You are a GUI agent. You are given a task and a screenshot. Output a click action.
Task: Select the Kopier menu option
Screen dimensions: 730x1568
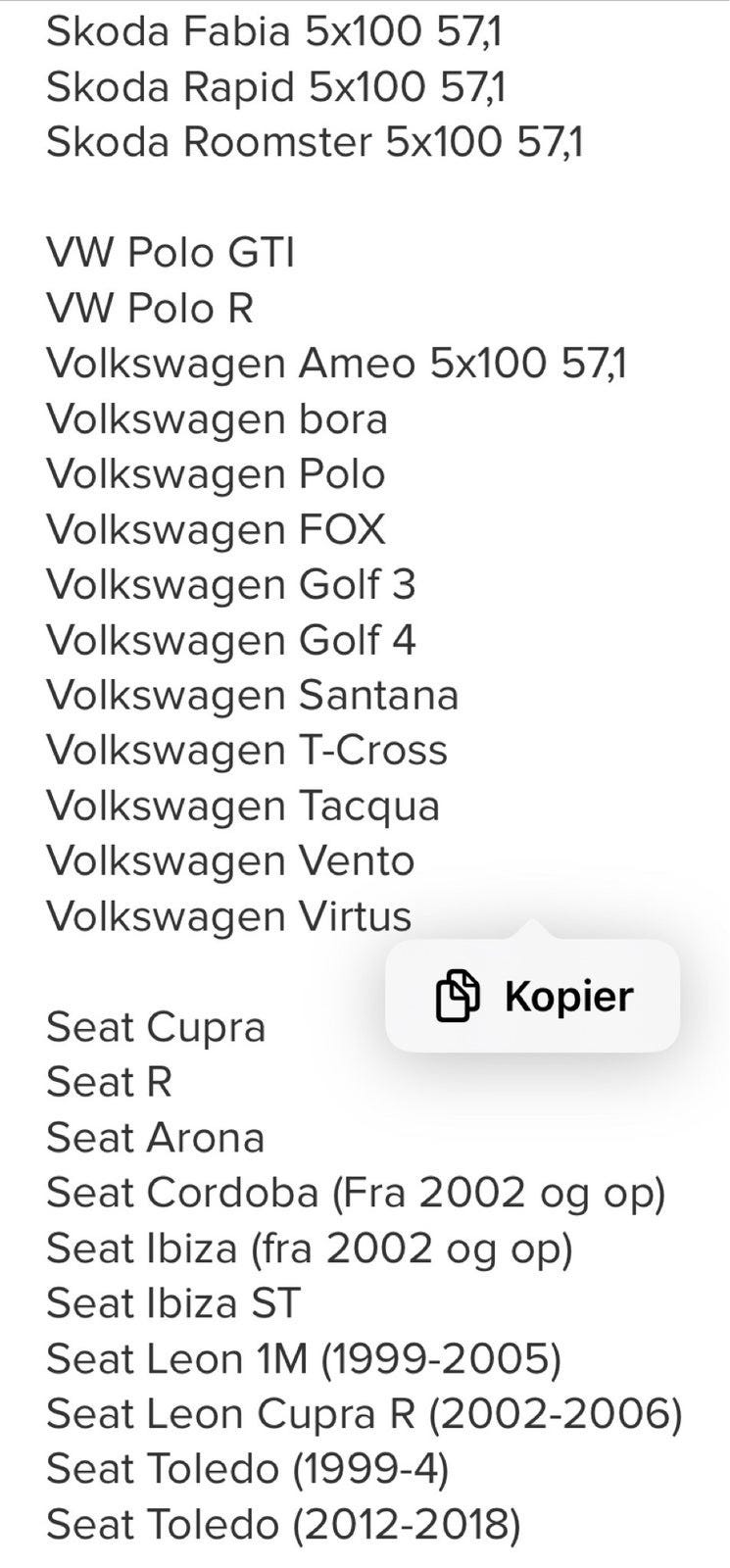[532, 996]
